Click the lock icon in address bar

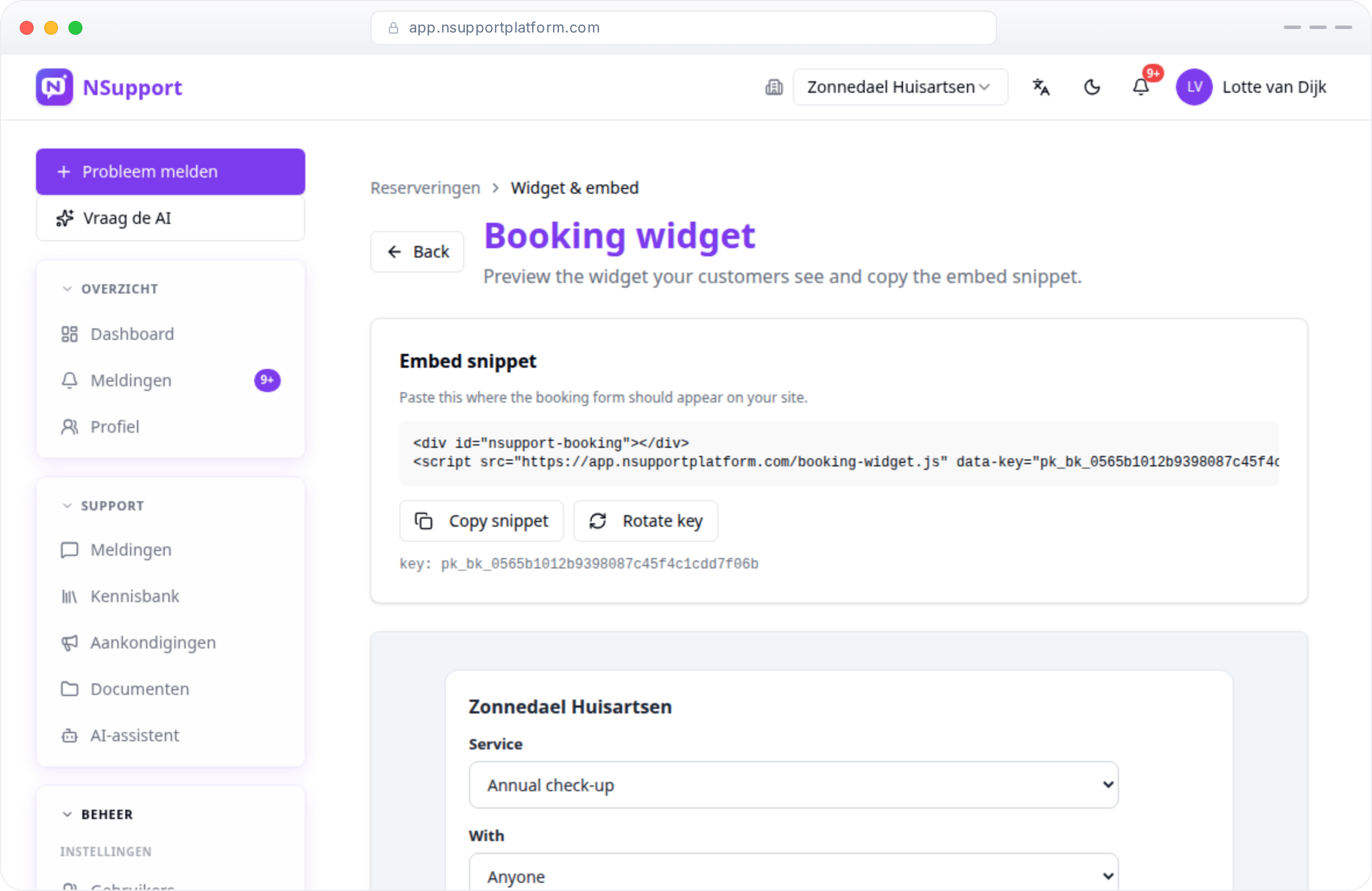pyautogui.click(x=393, y=28)
